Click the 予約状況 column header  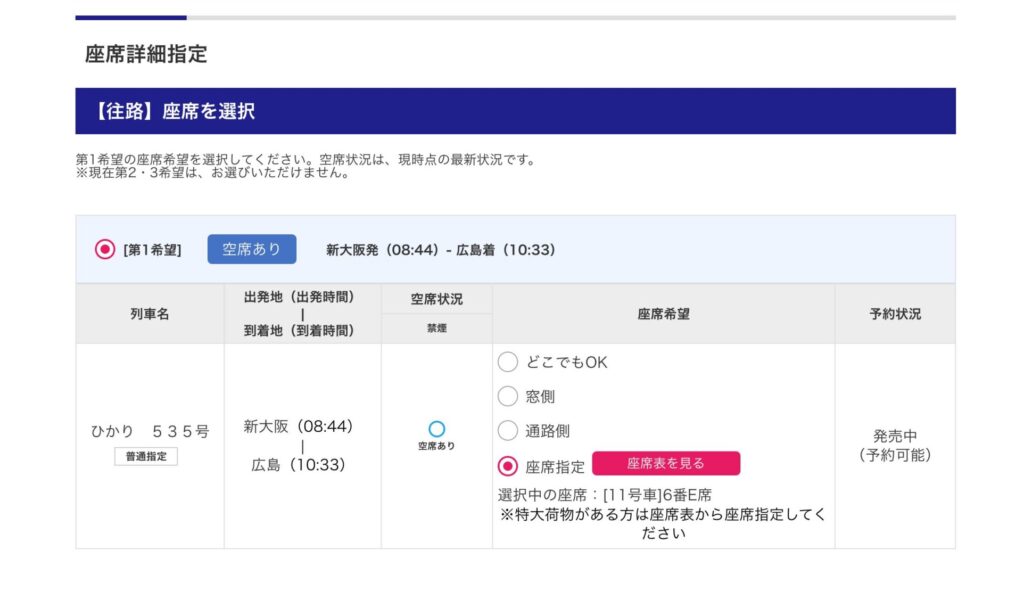895,314
